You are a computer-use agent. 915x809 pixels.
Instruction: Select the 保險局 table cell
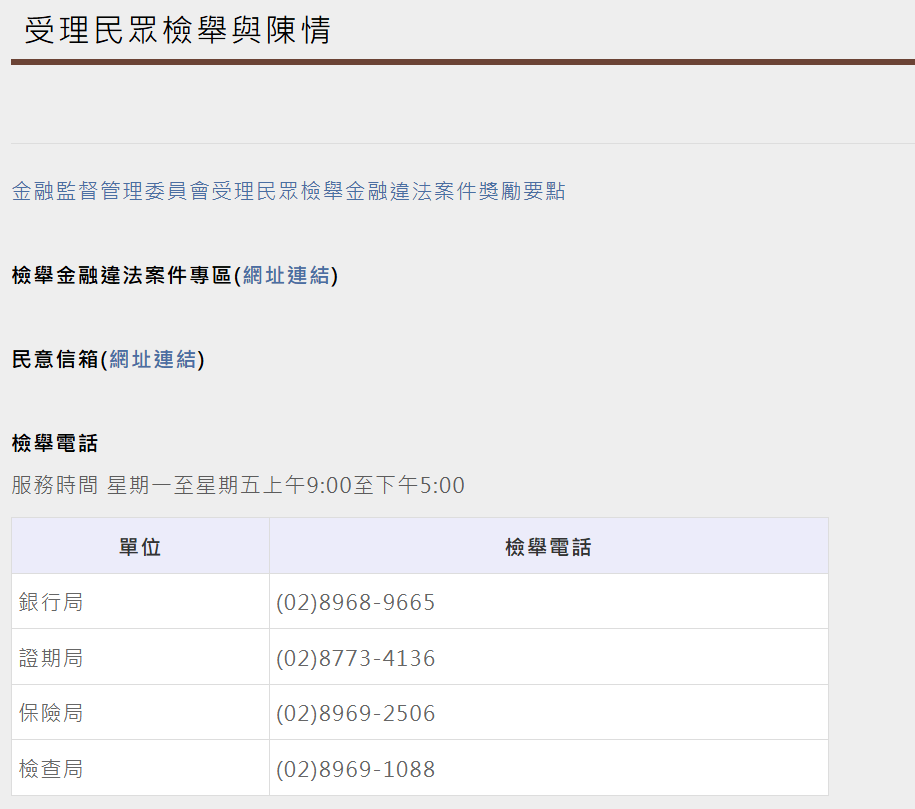[x=140, y=713]
